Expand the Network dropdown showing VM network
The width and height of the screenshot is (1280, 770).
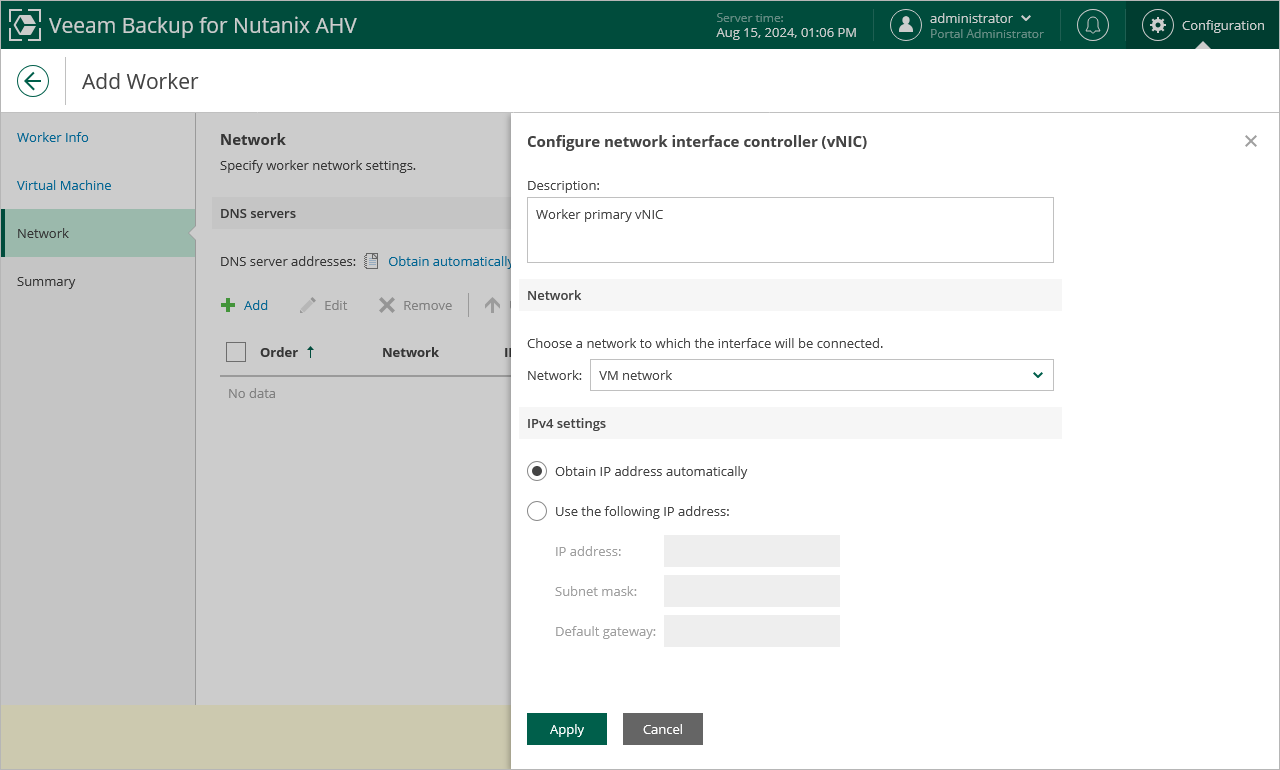821,375
